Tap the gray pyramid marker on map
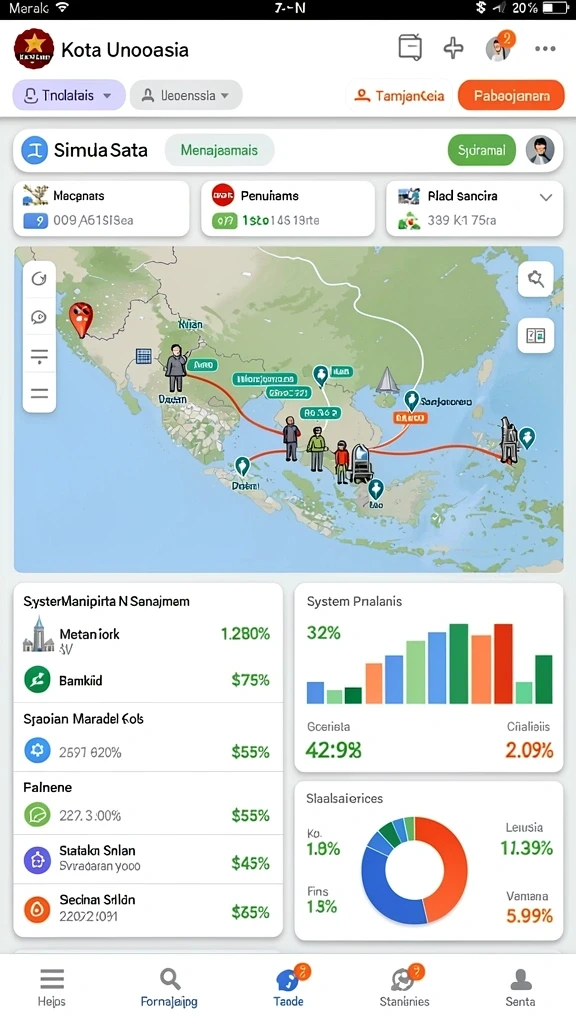 (x=387, y=379)
